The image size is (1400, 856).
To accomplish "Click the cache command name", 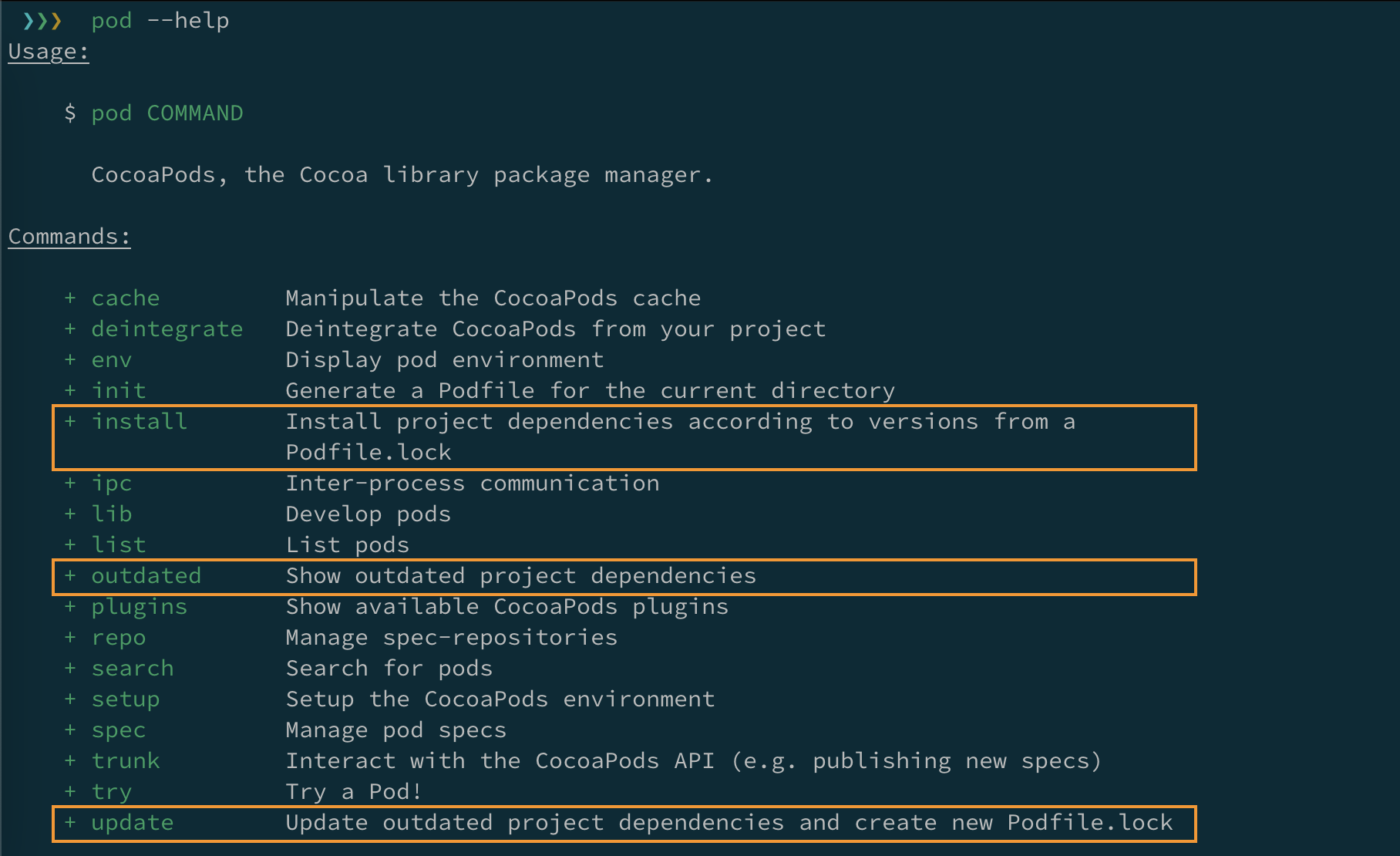I will click(x=126, y=298).
